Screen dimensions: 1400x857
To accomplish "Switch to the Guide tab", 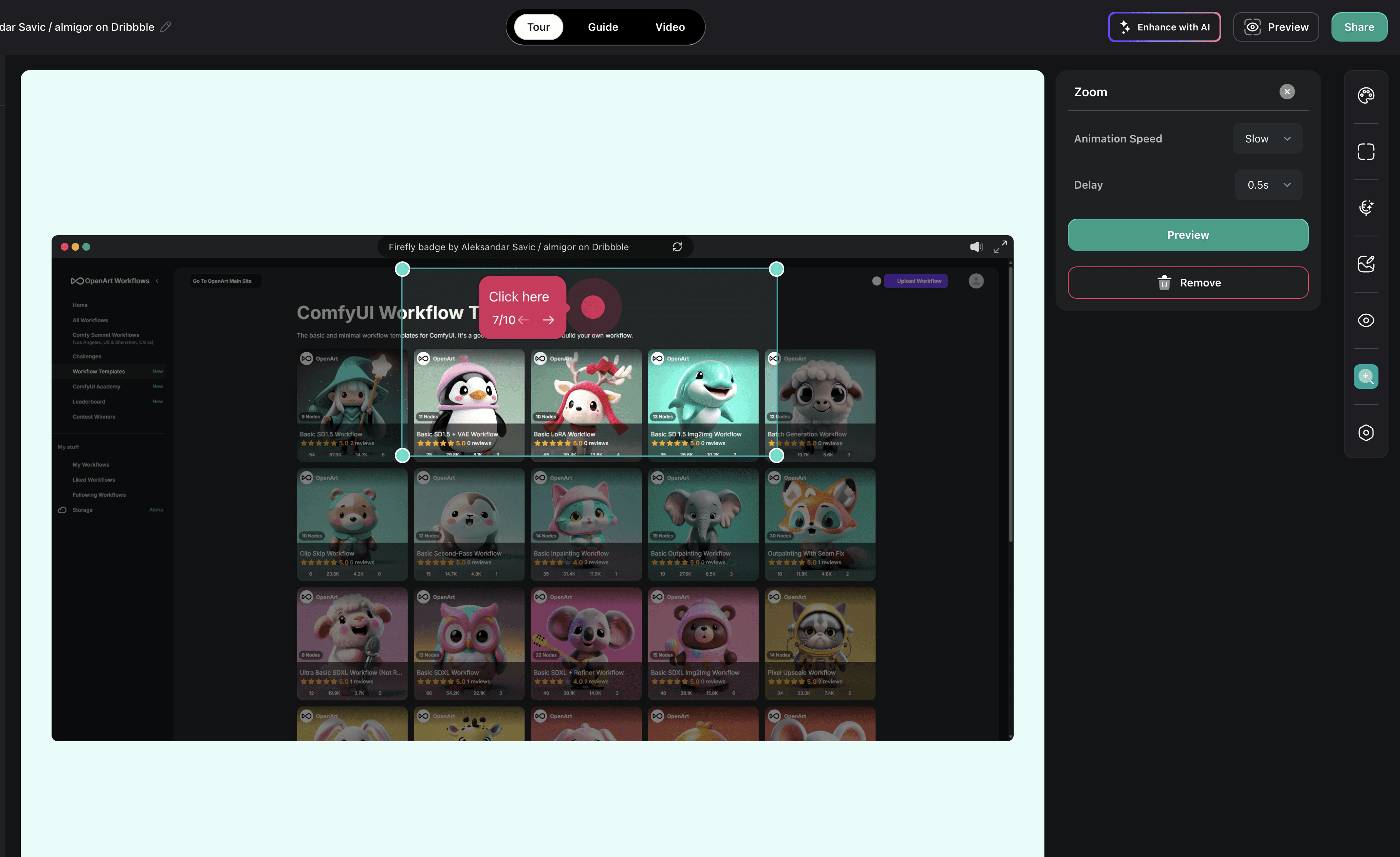I will [x=602, y=27].
